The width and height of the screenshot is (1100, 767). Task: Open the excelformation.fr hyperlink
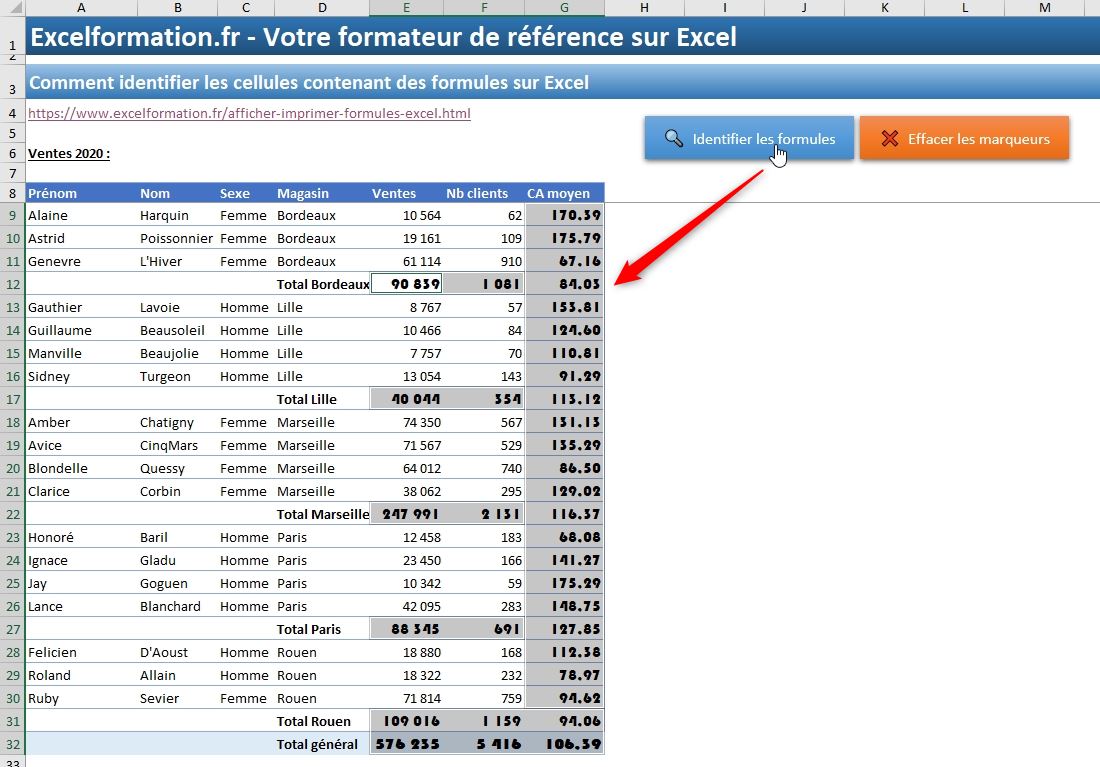click(x=248, y=113)
